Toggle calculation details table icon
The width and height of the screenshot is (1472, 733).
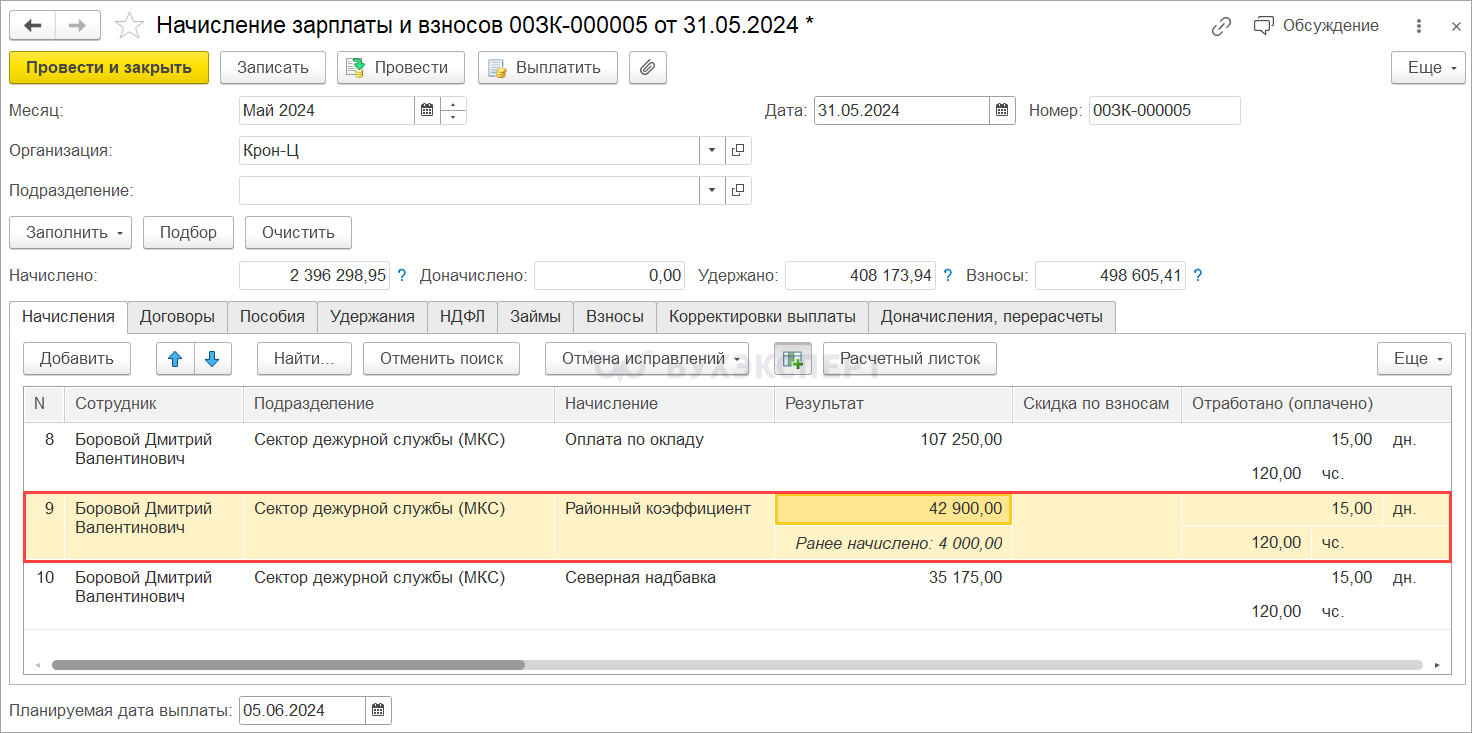[792, 359]
